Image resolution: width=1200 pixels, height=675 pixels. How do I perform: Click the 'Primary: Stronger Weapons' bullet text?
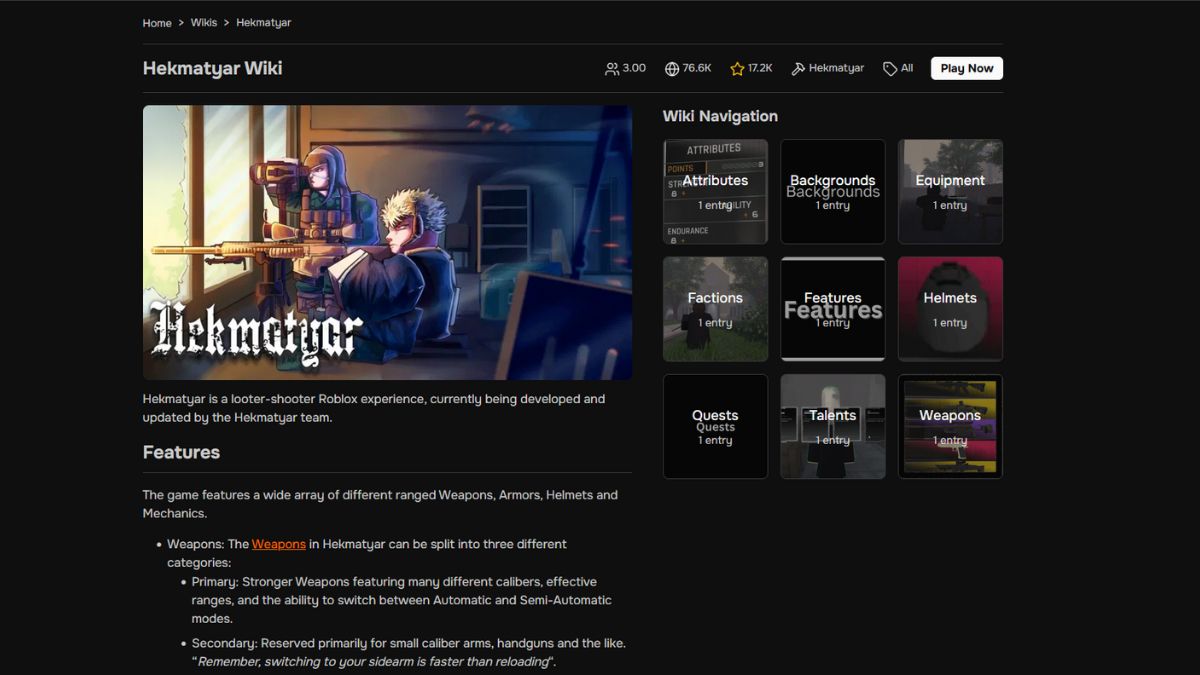(x=402, y=600)
